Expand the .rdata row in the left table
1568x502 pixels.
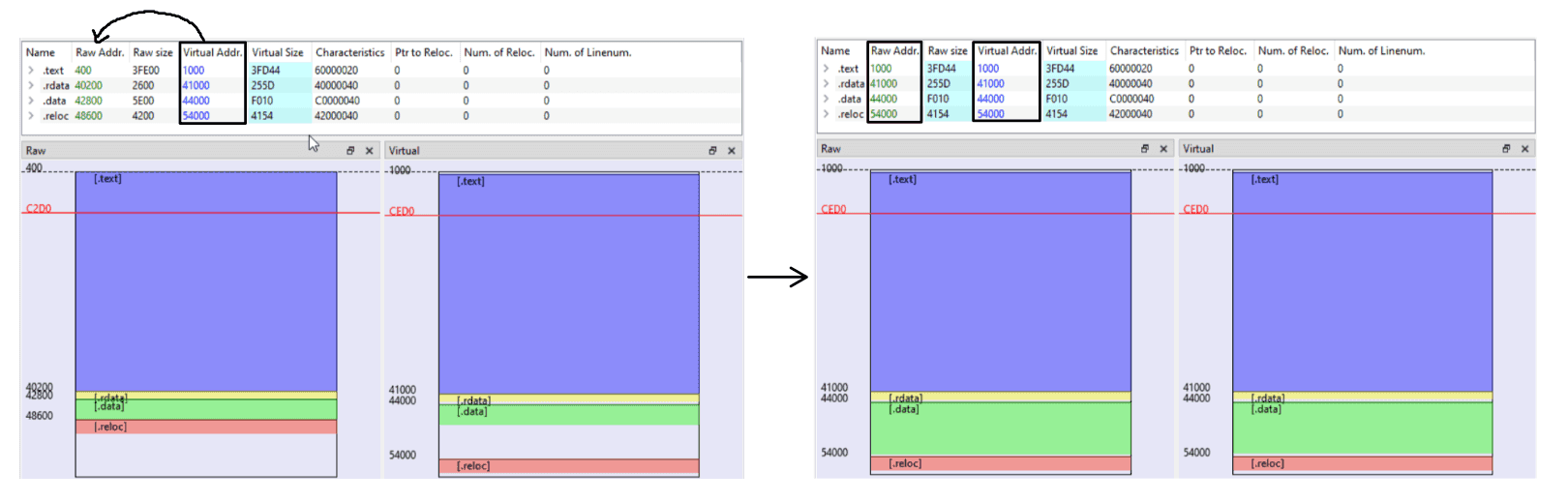[x=31, y=86]
